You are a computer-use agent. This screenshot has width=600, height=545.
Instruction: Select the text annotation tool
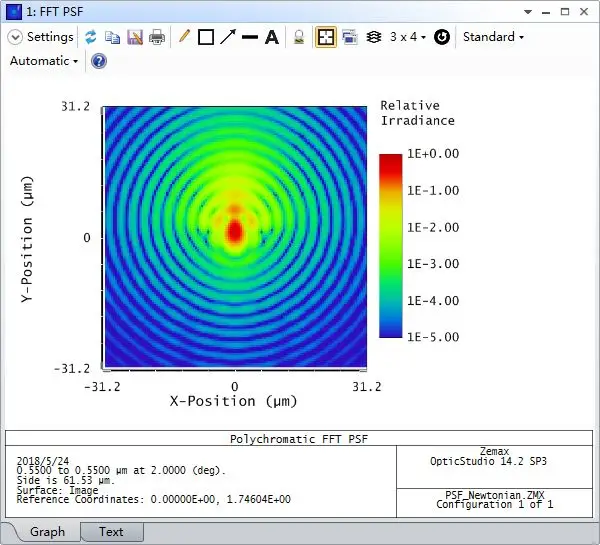pos(272,37)
